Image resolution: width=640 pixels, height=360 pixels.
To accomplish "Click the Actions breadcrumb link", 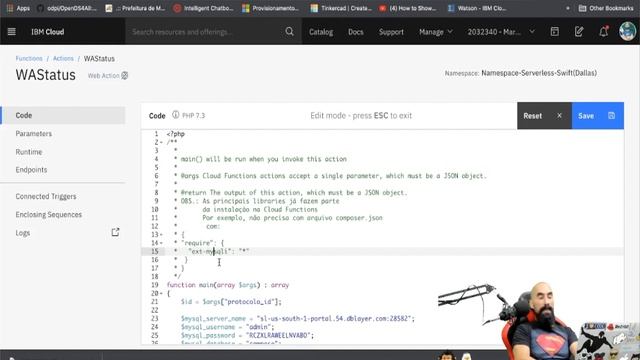I will pos(63,58).
